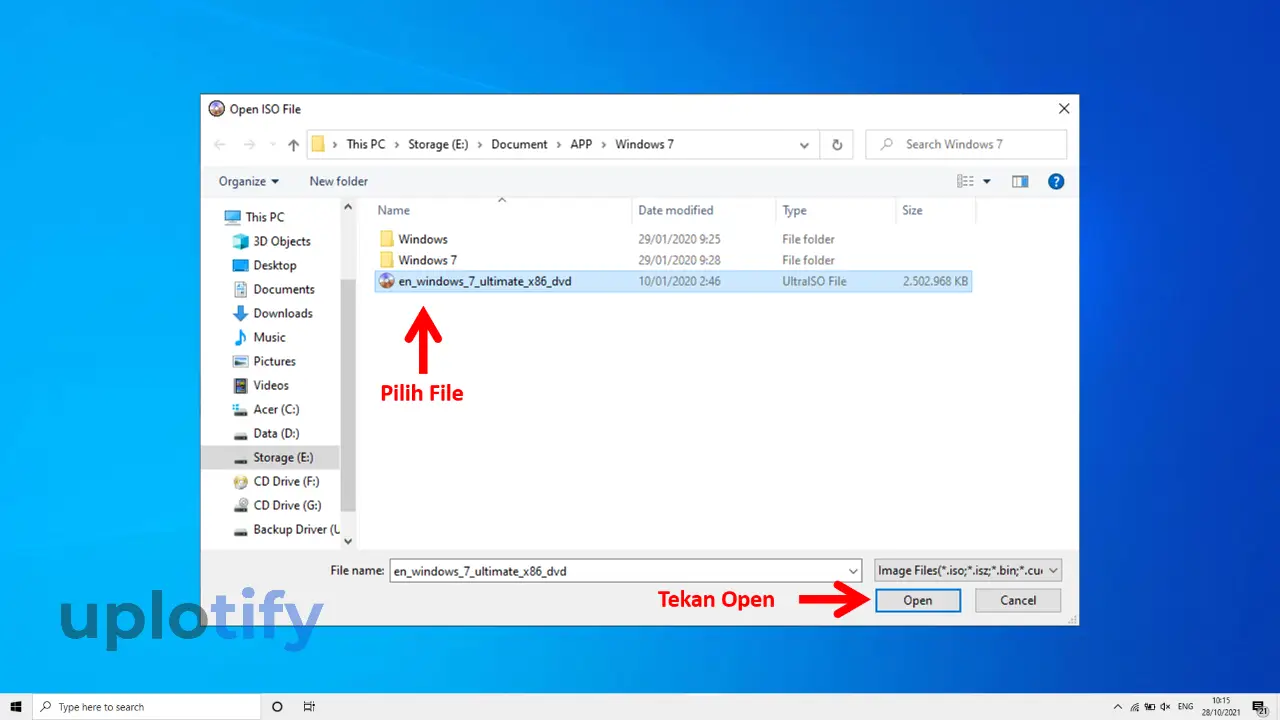Expand chevron after Storage (E:) breadcrumb
1280x720 pixels.
point(480,145)
